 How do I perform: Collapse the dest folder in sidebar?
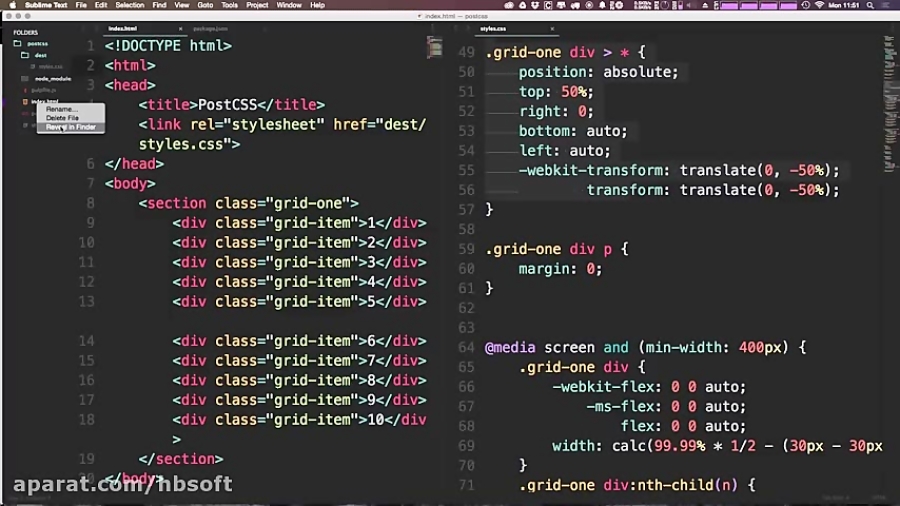coord(40,55)
